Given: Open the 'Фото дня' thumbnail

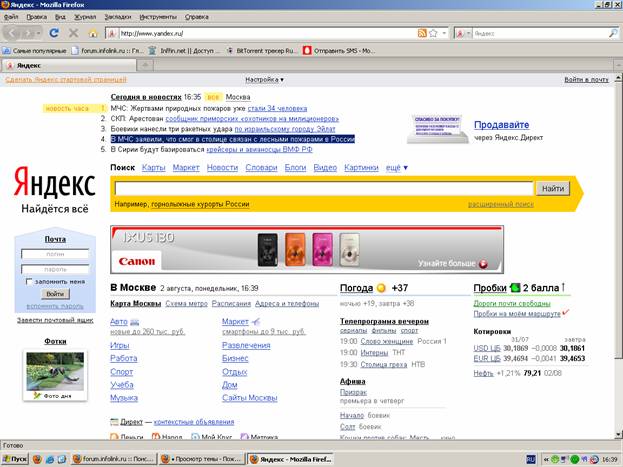Looking at the screenshot, I should (55, 372).
